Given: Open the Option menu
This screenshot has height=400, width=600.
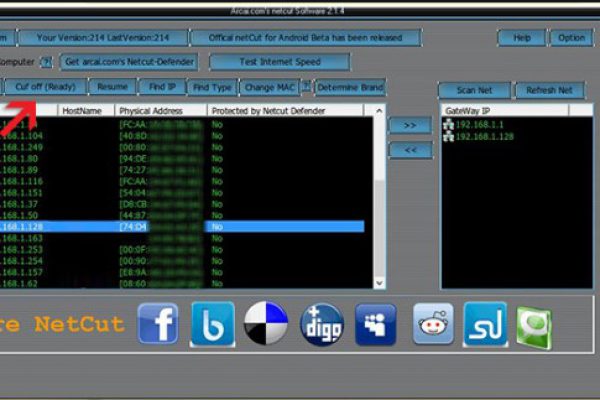Looking at the screenshot, I should point(571,38).
